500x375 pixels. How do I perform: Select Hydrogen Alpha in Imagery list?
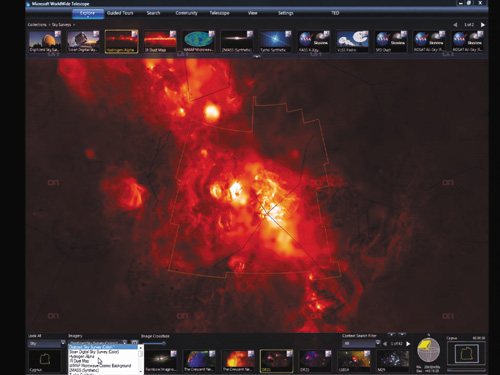click(x=82, y=357)
